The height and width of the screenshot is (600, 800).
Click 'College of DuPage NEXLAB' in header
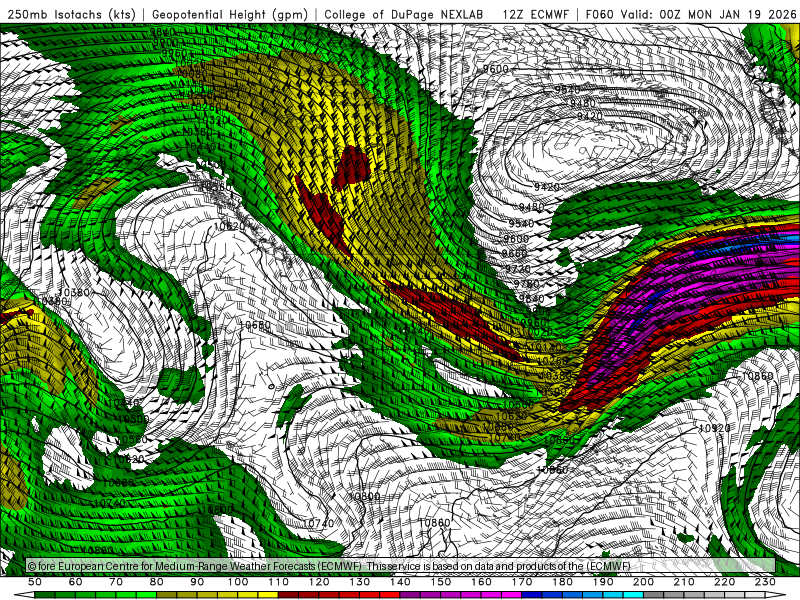(404, 14)
